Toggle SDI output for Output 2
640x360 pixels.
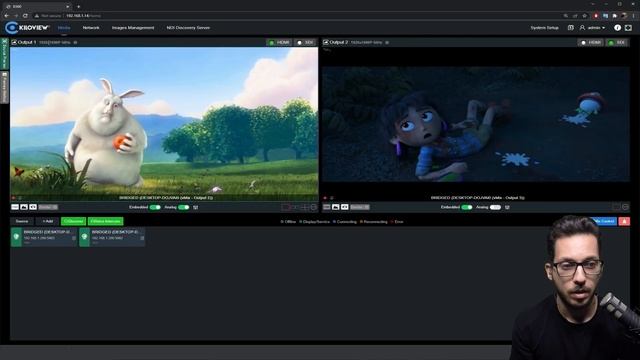click(617, 42)
